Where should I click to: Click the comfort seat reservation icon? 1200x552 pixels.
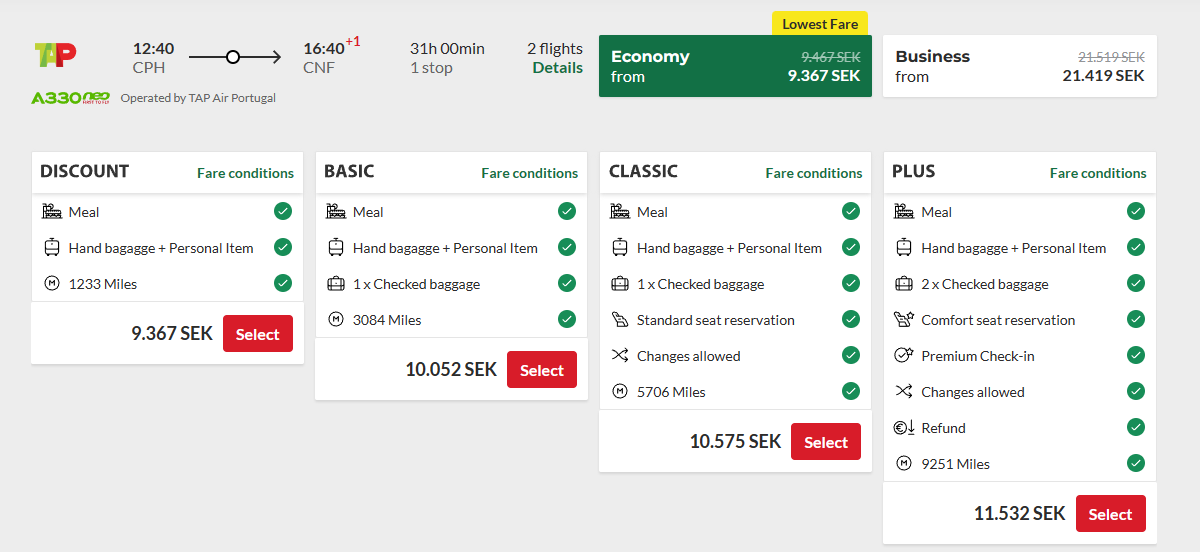tap(904, 320)
